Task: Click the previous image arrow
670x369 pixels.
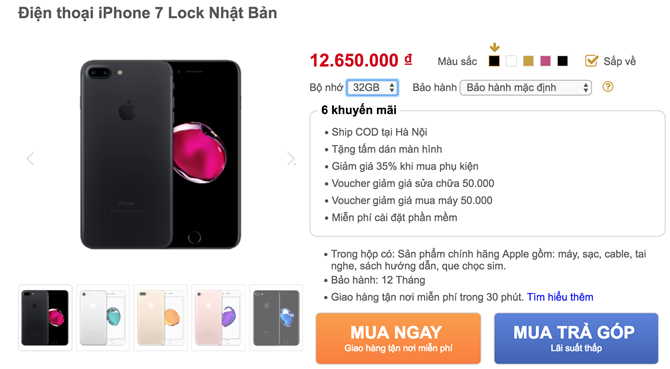Action: click(30, 159)
